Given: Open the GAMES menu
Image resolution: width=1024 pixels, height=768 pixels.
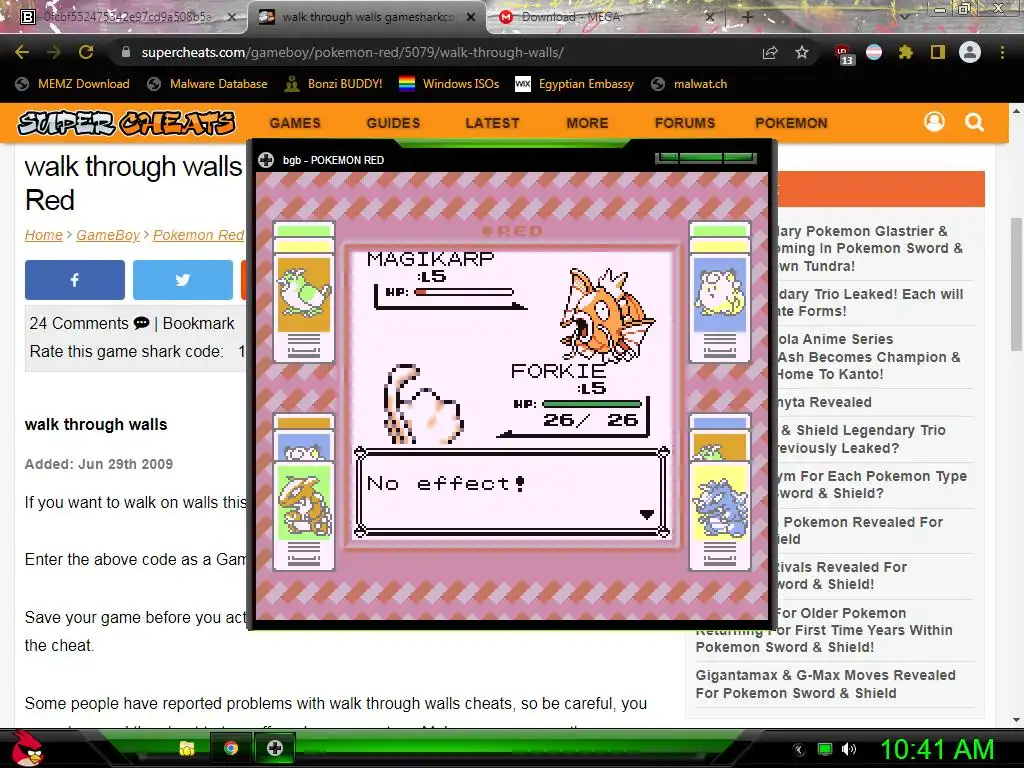Looking at the screenshot, I should pyautogui.click(x=295, y=123).
